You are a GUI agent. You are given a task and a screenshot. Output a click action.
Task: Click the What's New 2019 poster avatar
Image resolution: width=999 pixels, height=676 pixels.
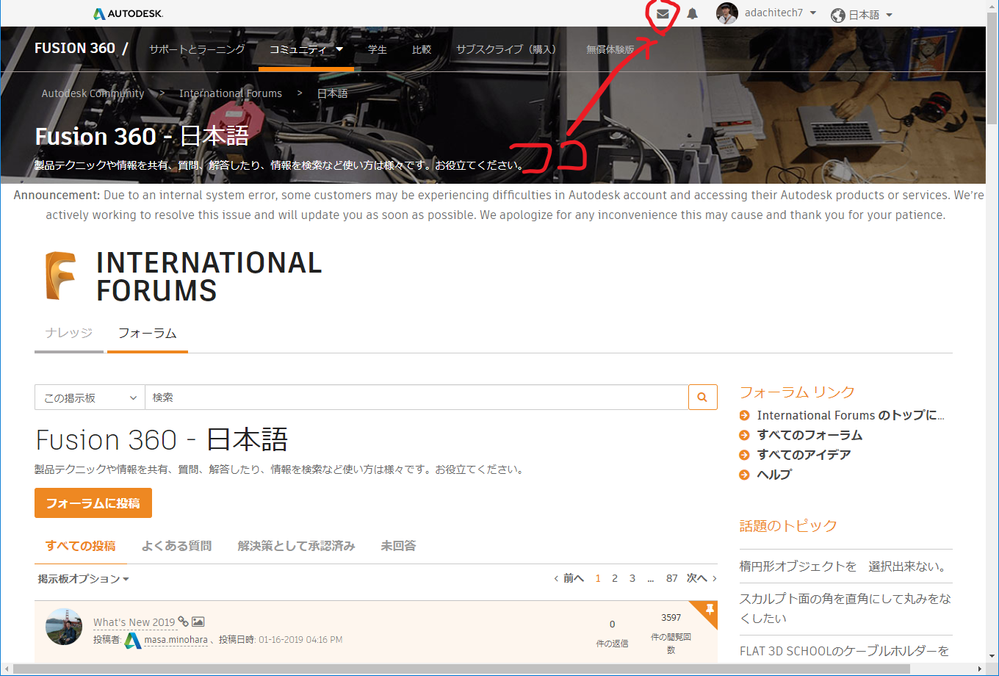pyautogui.click(x=64, y=627)
